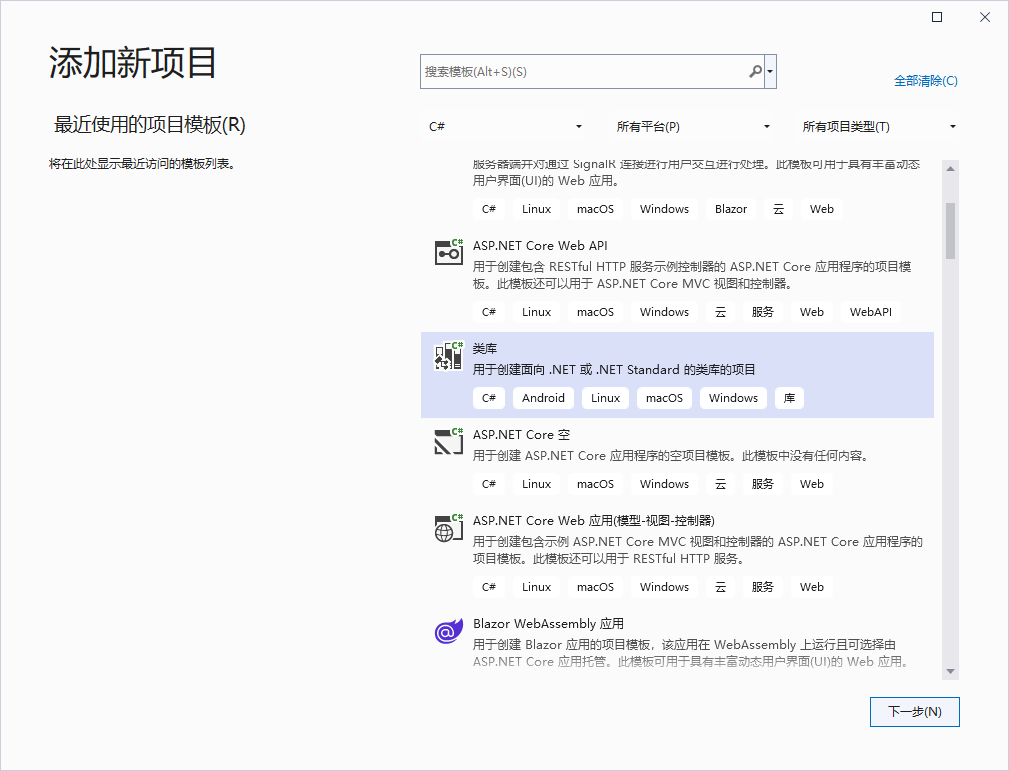
Task: Click the 云 tag under ASP.NET Core 空
Action: click(720, 483)
